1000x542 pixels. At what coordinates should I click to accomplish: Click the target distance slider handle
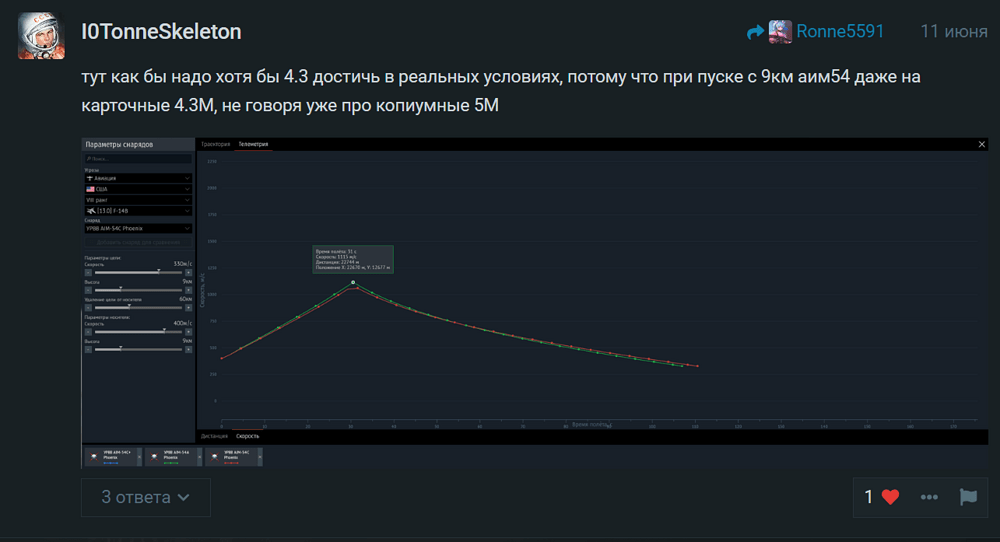tap(129, 307)
